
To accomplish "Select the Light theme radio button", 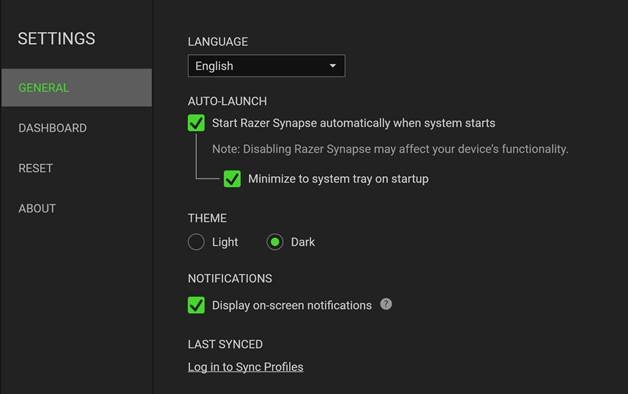I will tap(196, 242).
